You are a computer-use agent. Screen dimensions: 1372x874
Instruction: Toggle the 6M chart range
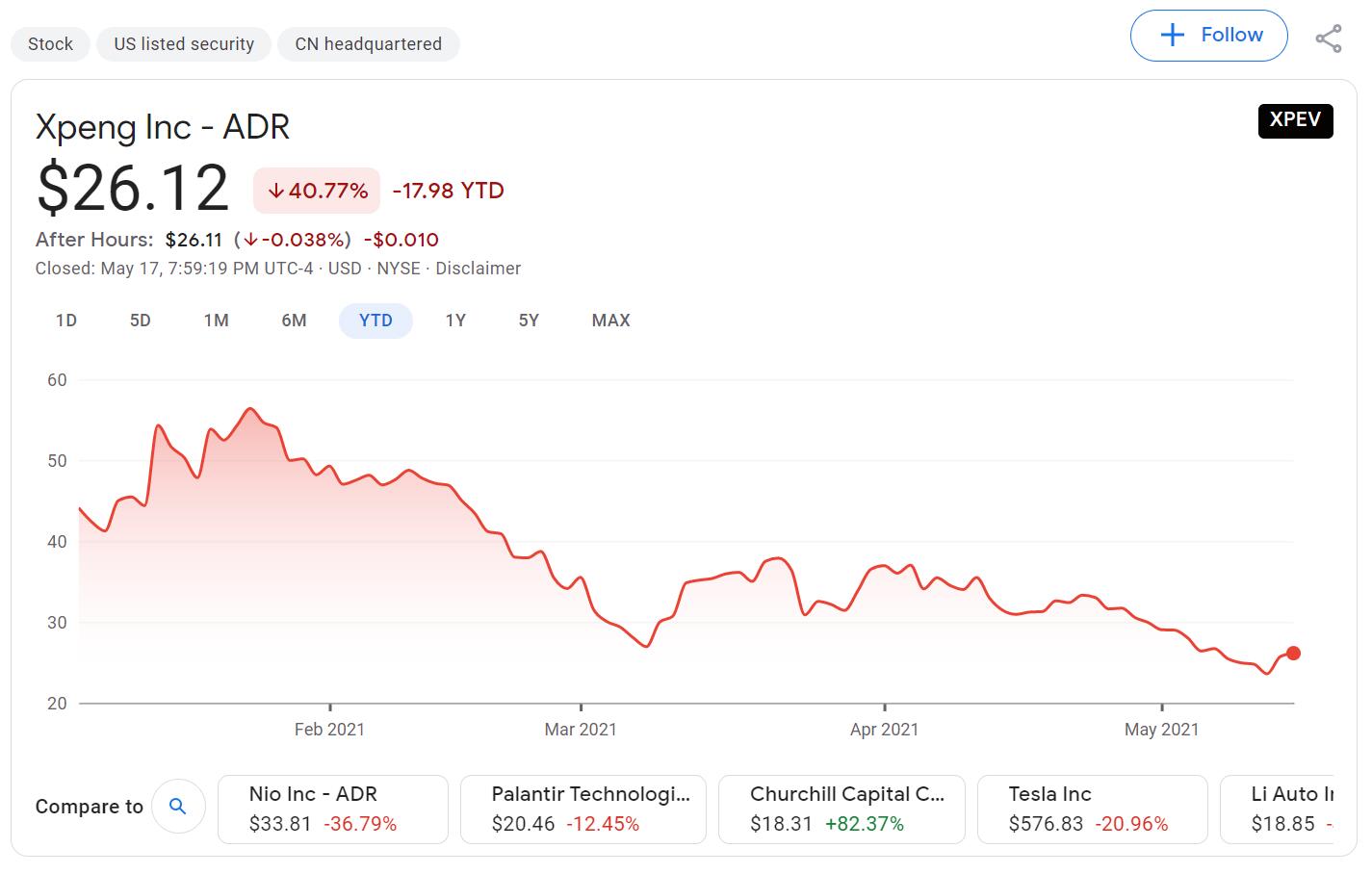click(x=294, y=320)
